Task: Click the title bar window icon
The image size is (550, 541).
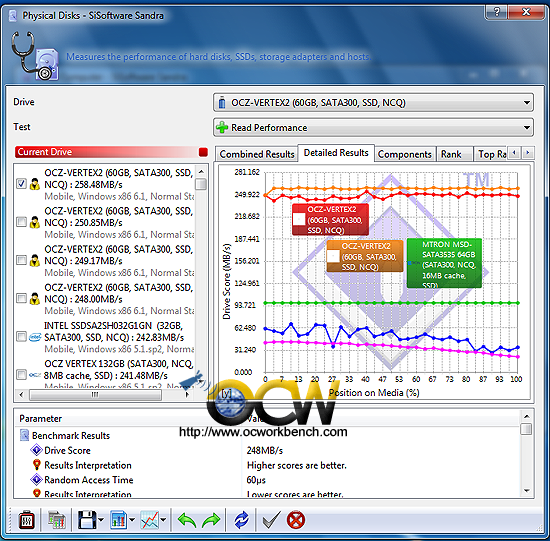Action: [x=13, y=15]
